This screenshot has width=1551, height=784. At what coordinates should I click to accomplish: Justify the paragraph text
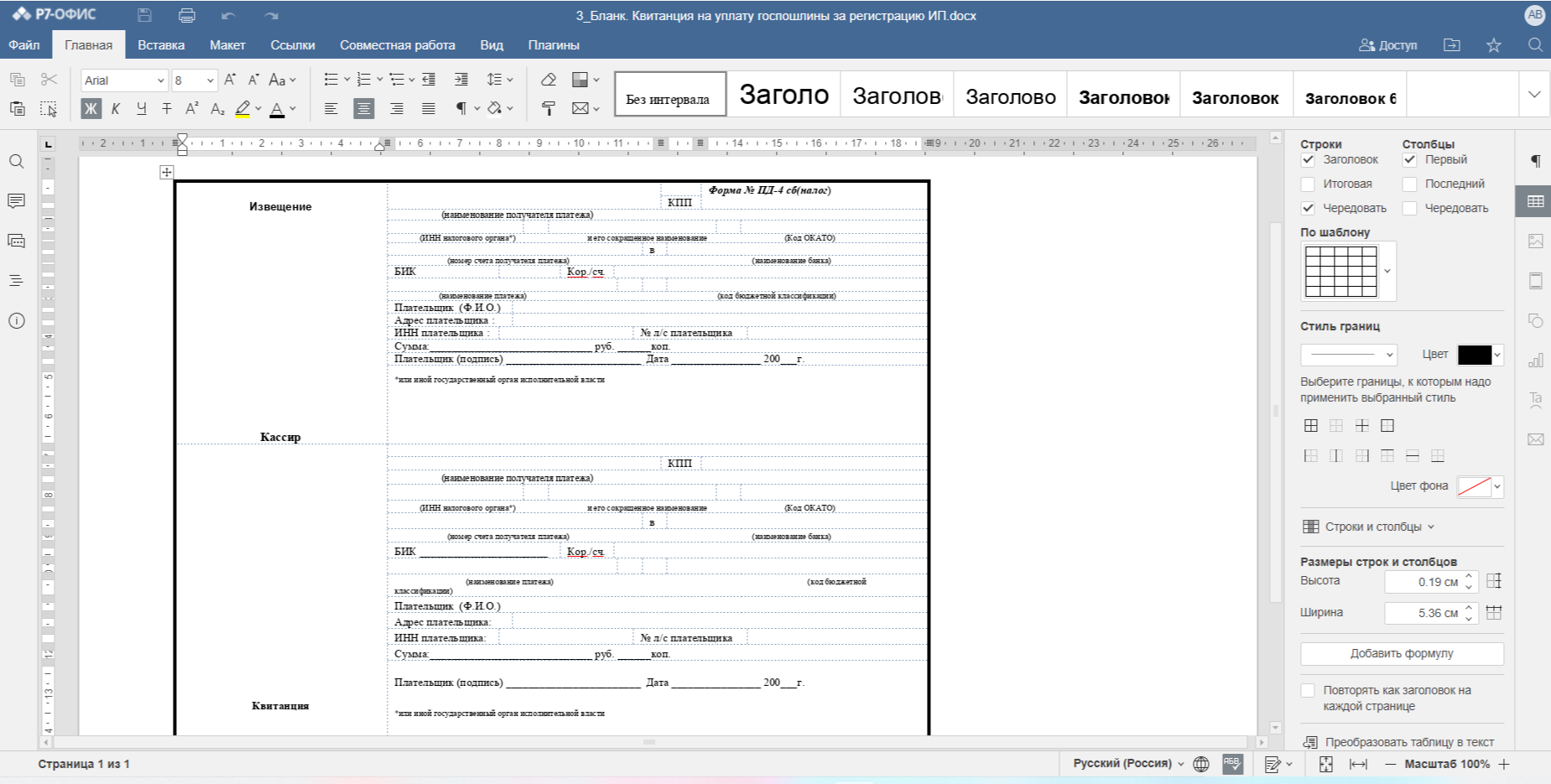pyautogui.click(x=429, y=108)
